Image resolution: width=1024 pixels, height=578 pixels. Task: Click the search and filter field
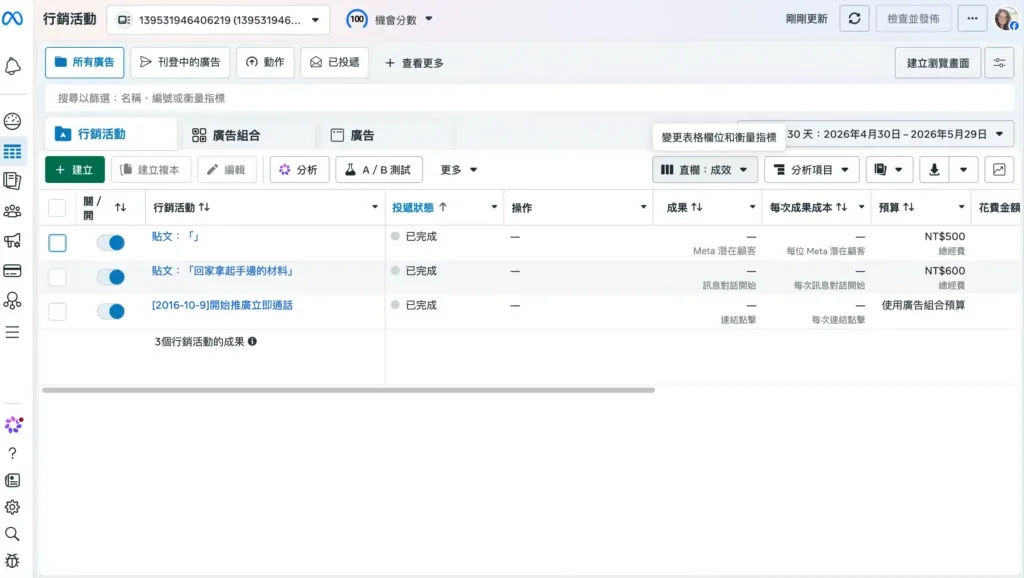click(x=529, y=98)
